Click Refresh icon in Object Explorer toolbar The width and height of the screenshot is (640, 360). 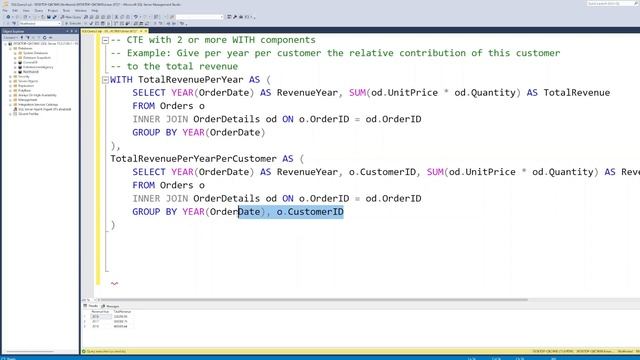coord(44,38)
